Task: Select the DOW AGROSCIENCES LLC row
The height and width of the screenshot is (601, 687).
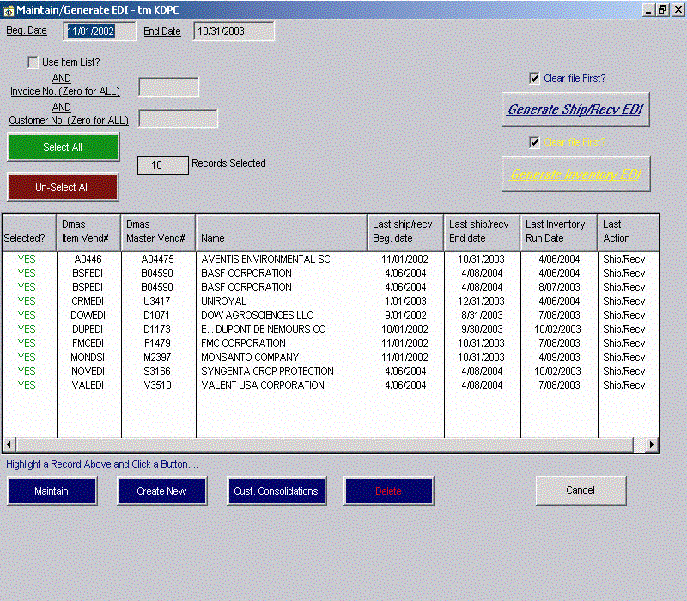Action: coord(331,315)
